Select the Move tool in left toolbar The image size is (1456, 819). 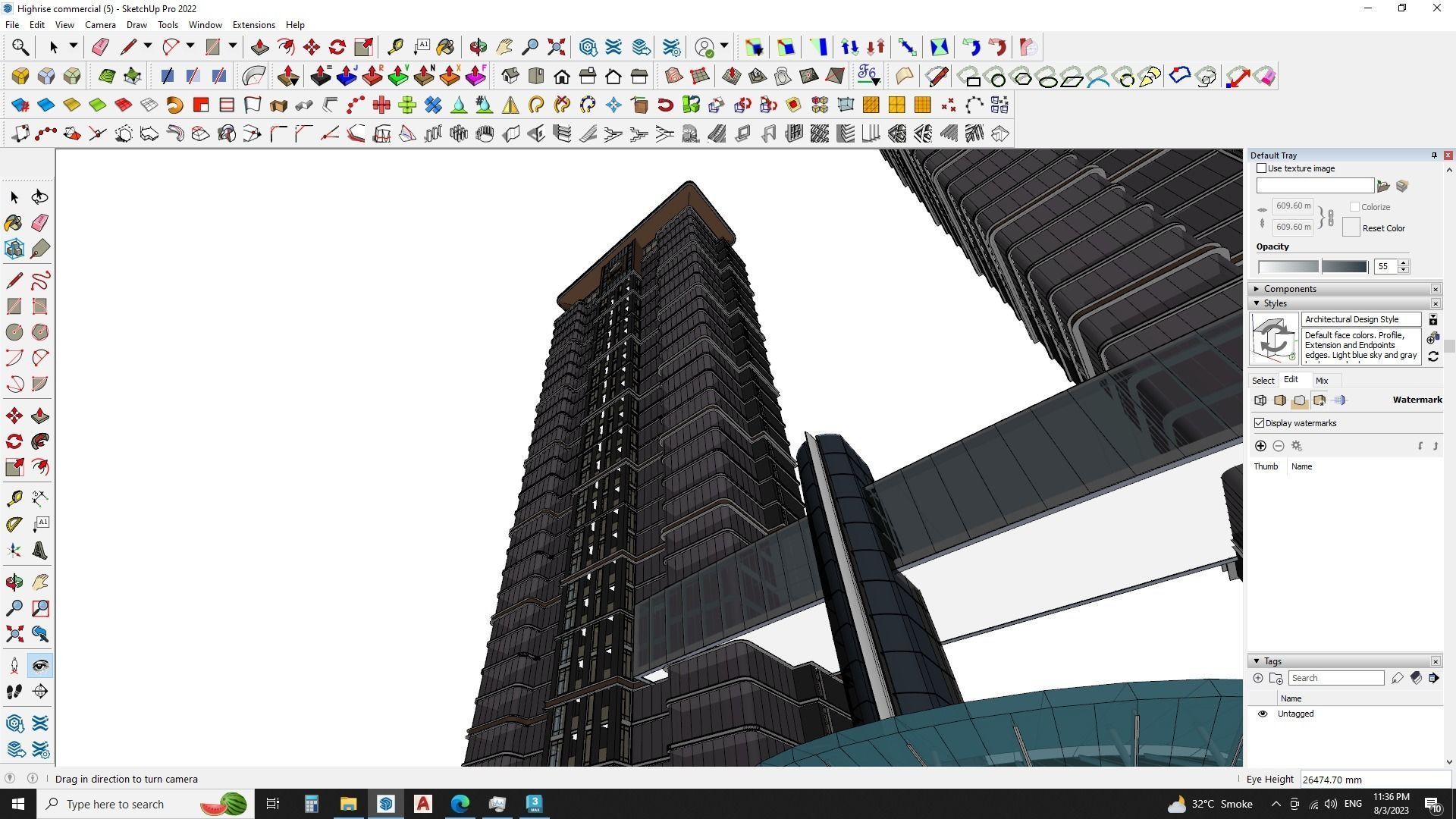pyautogui.click(x=14, y=416)
